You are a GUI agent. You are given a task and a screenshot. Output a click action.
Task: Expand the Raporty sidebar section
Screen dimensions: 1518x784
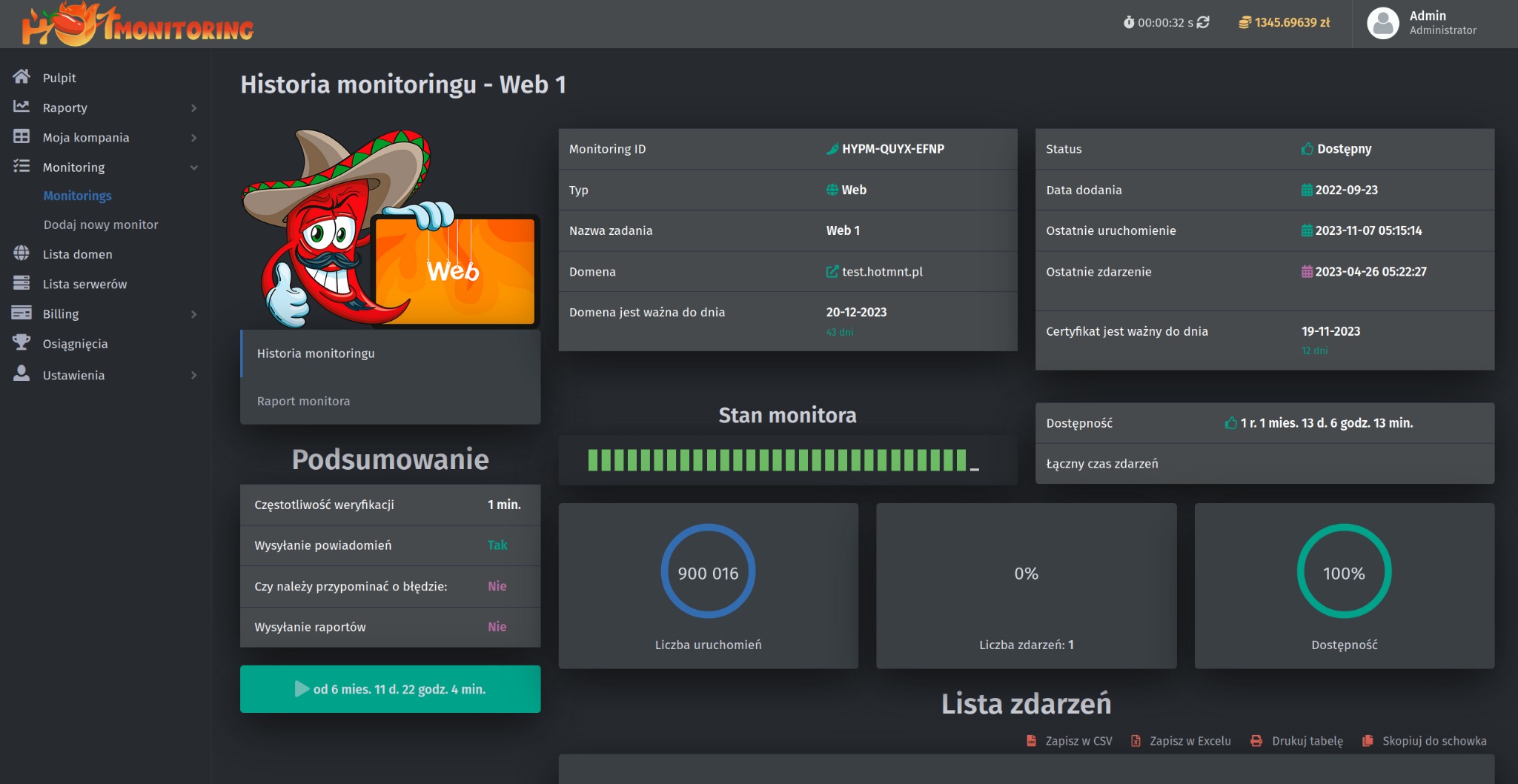[64, 107]
